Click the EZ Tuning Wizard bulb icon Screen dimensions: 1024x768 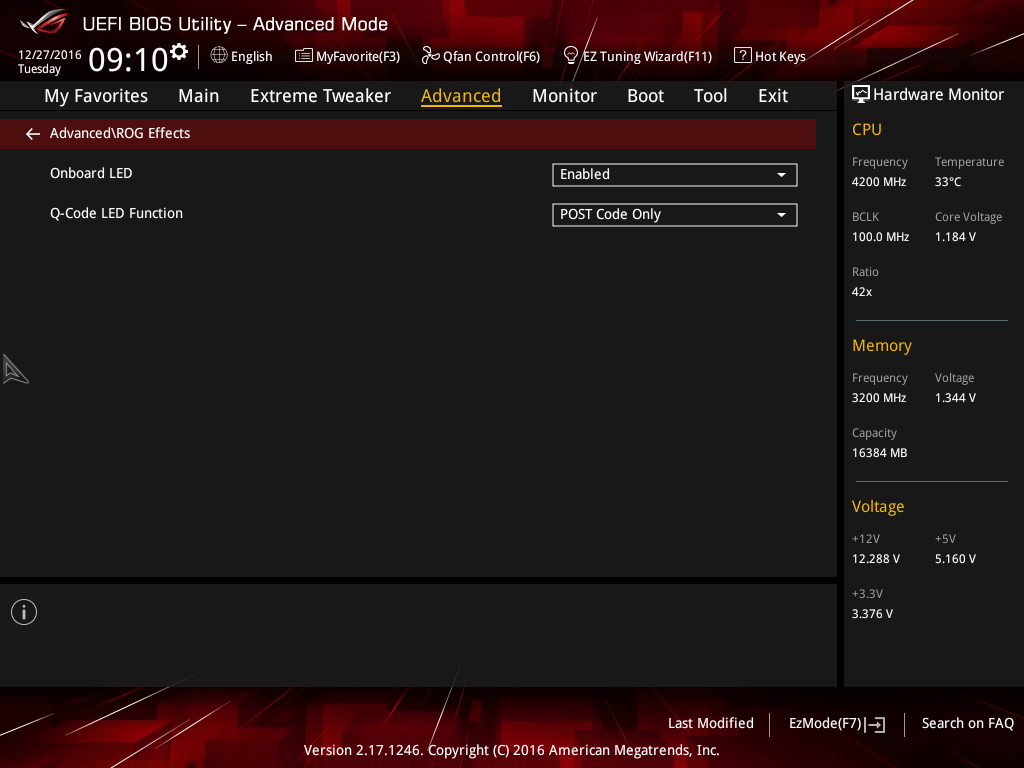570,56
